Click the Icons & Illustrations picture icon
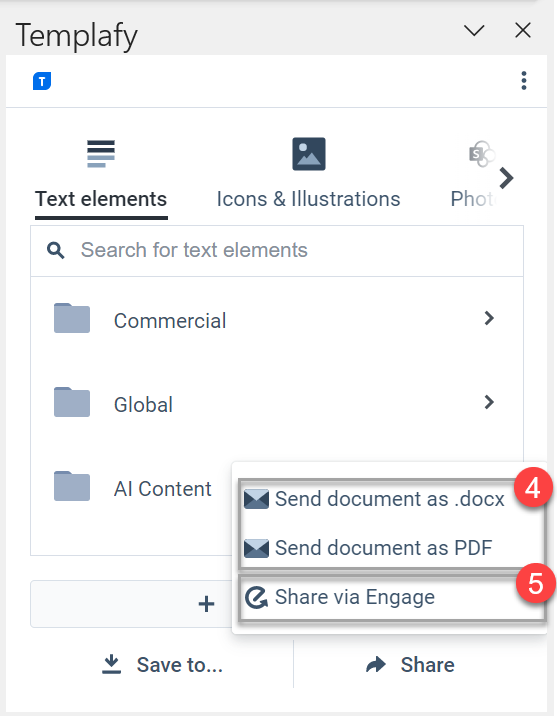Viewport: 557px width, 716px height. pos(309,154)
